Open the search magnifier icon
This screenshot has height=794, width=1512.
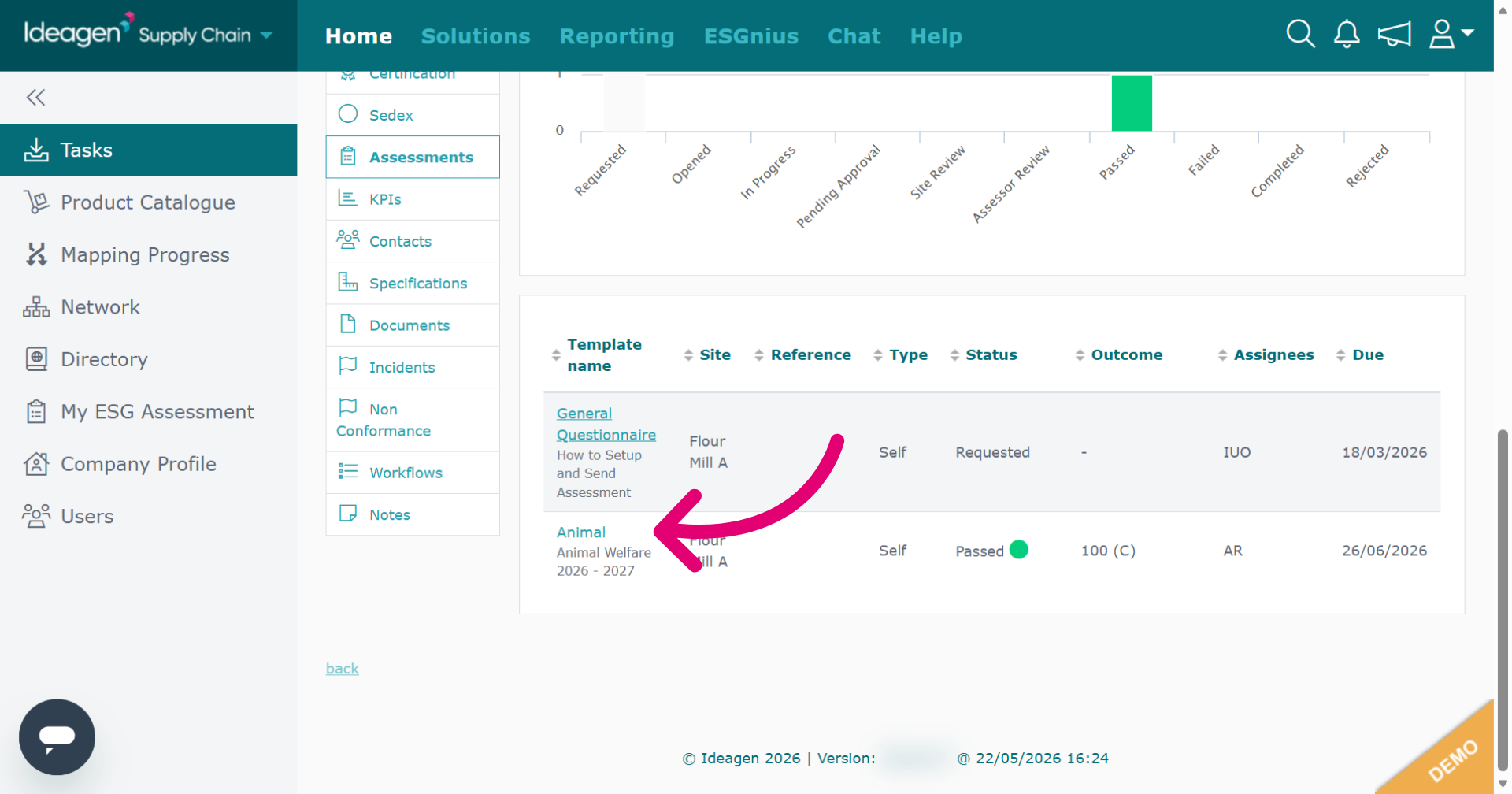[1300, 34]
